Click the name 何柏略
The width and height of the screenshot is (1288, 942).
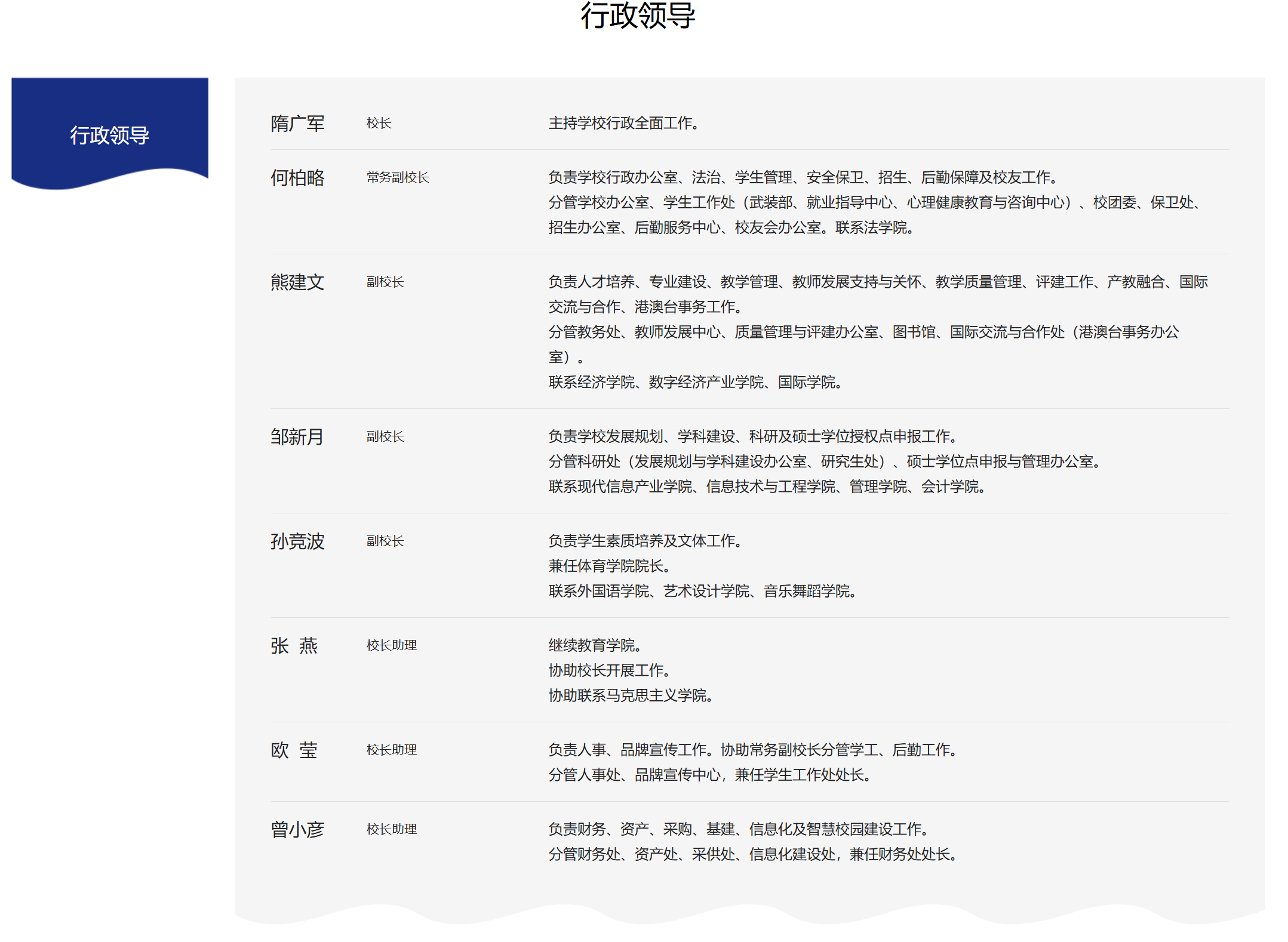297,178
